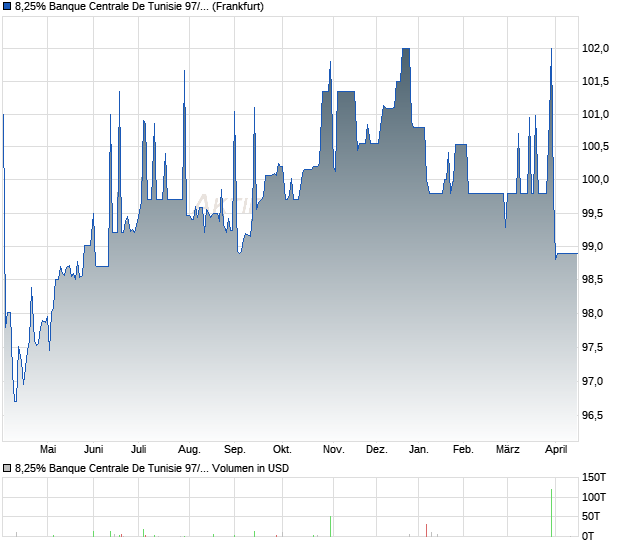Click the blue legend square beside the chart title
The image size is (620, 546).
coord(7,7)
